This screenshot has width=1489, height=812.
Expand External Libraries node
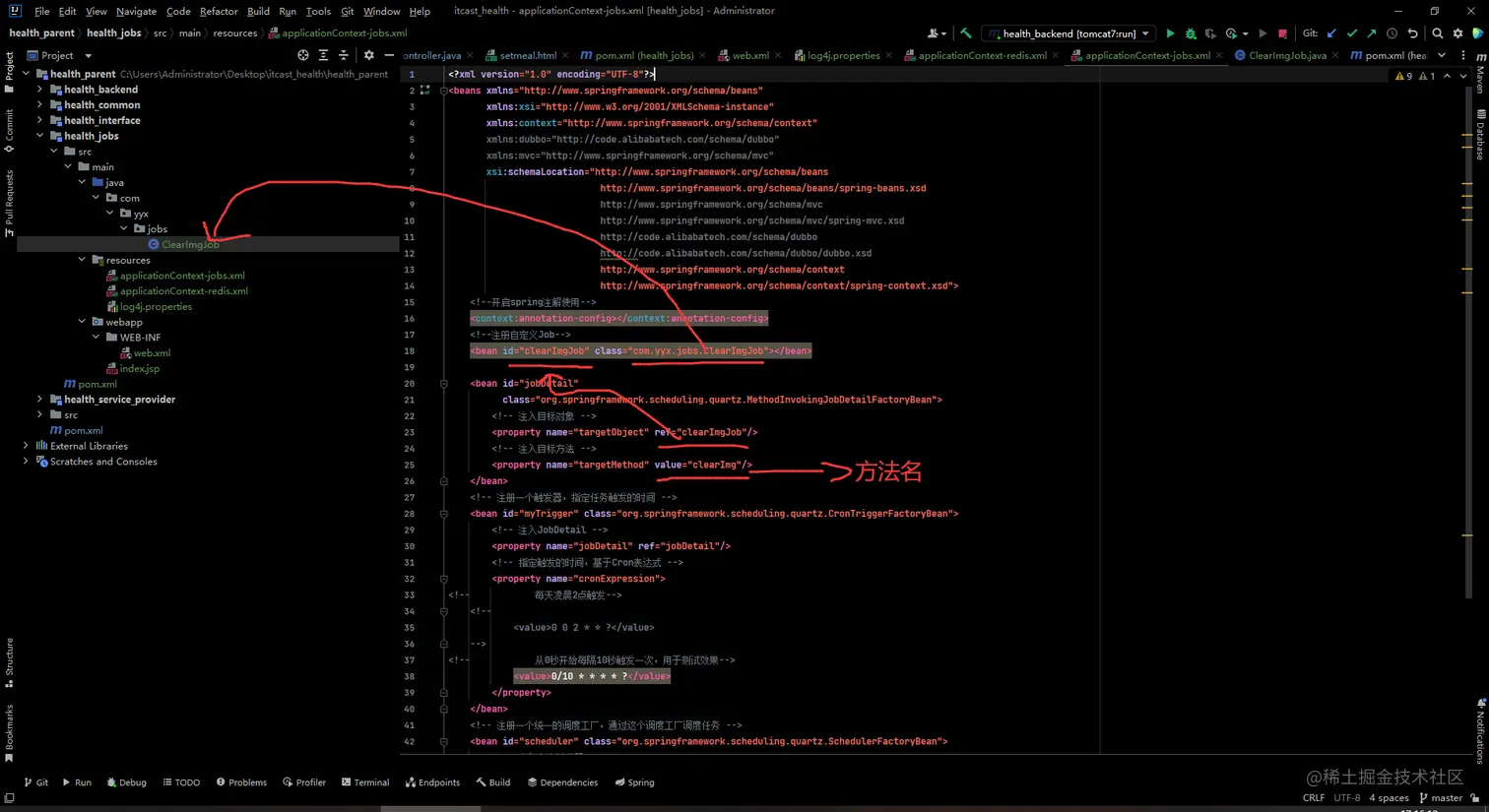click(26, 446)
